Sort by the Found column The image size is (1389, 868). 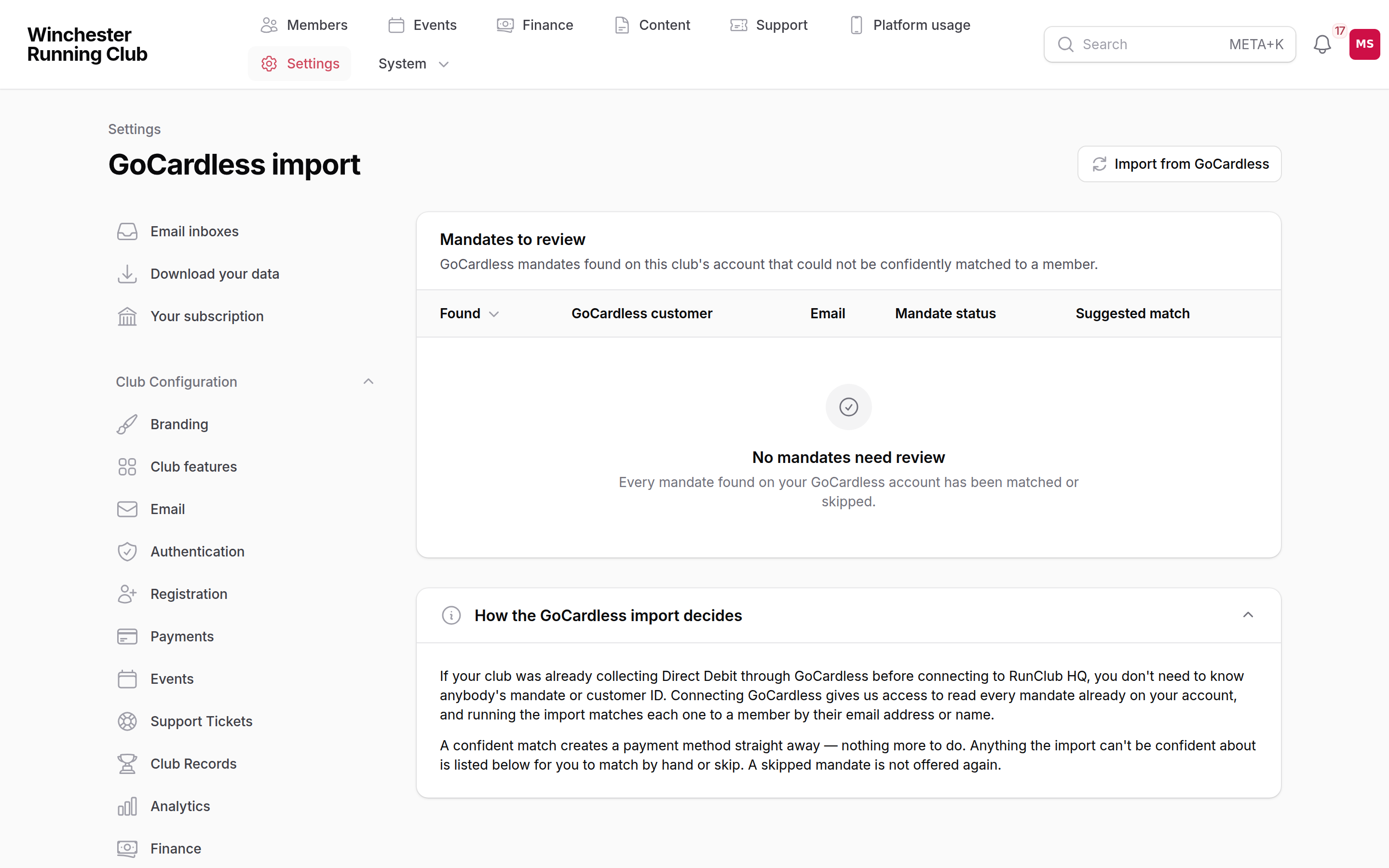(469, 313)
